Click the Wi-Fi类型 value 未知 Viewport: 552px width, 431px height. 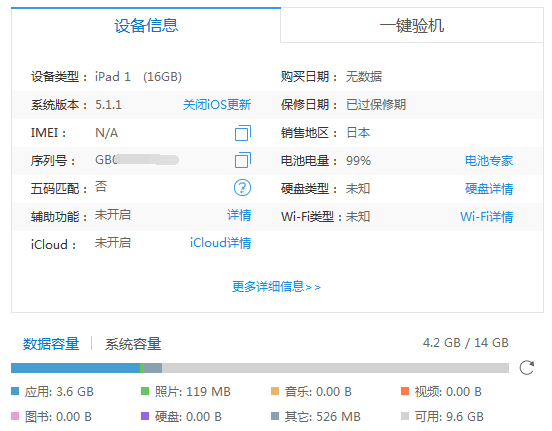(358, 217)
